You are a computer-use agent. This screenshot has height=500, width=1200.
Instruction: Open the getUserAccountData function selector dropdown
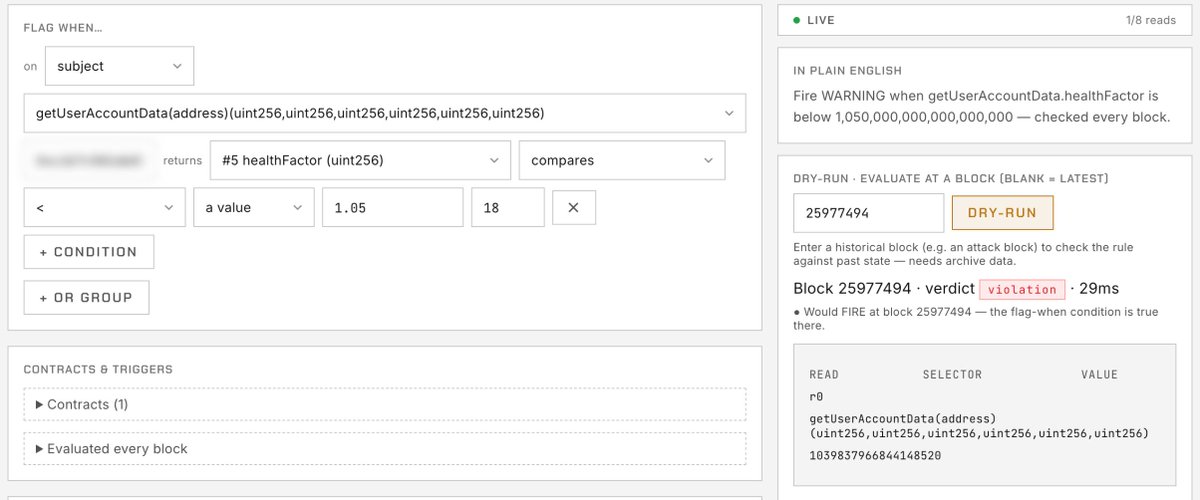pyautogui.click(x=385, y=113)
